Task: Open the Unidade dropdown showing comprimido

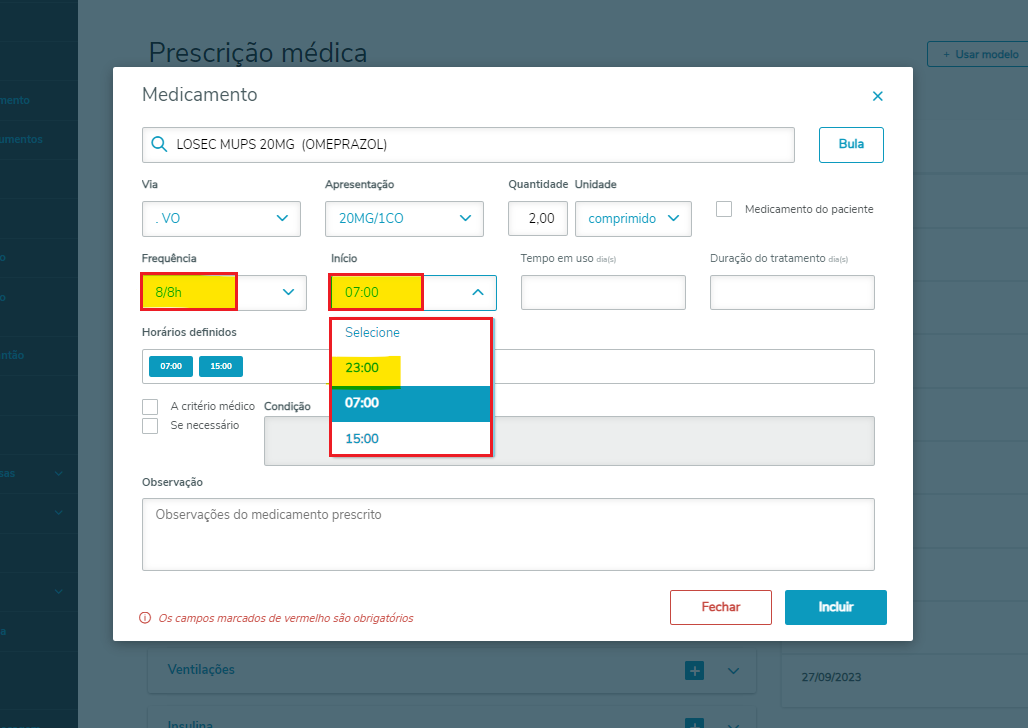Action: 633,218
